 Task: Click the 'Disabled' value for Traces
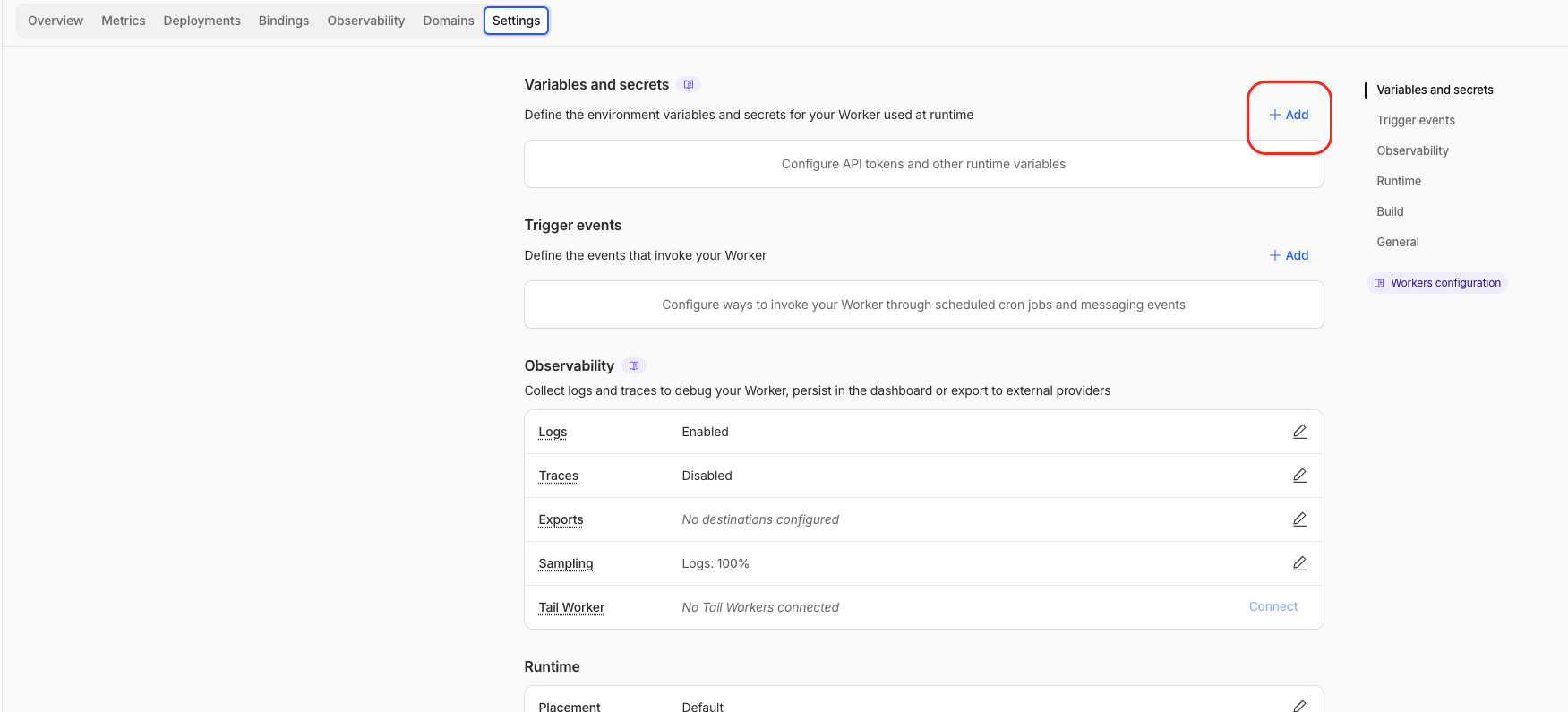point(707,476)
